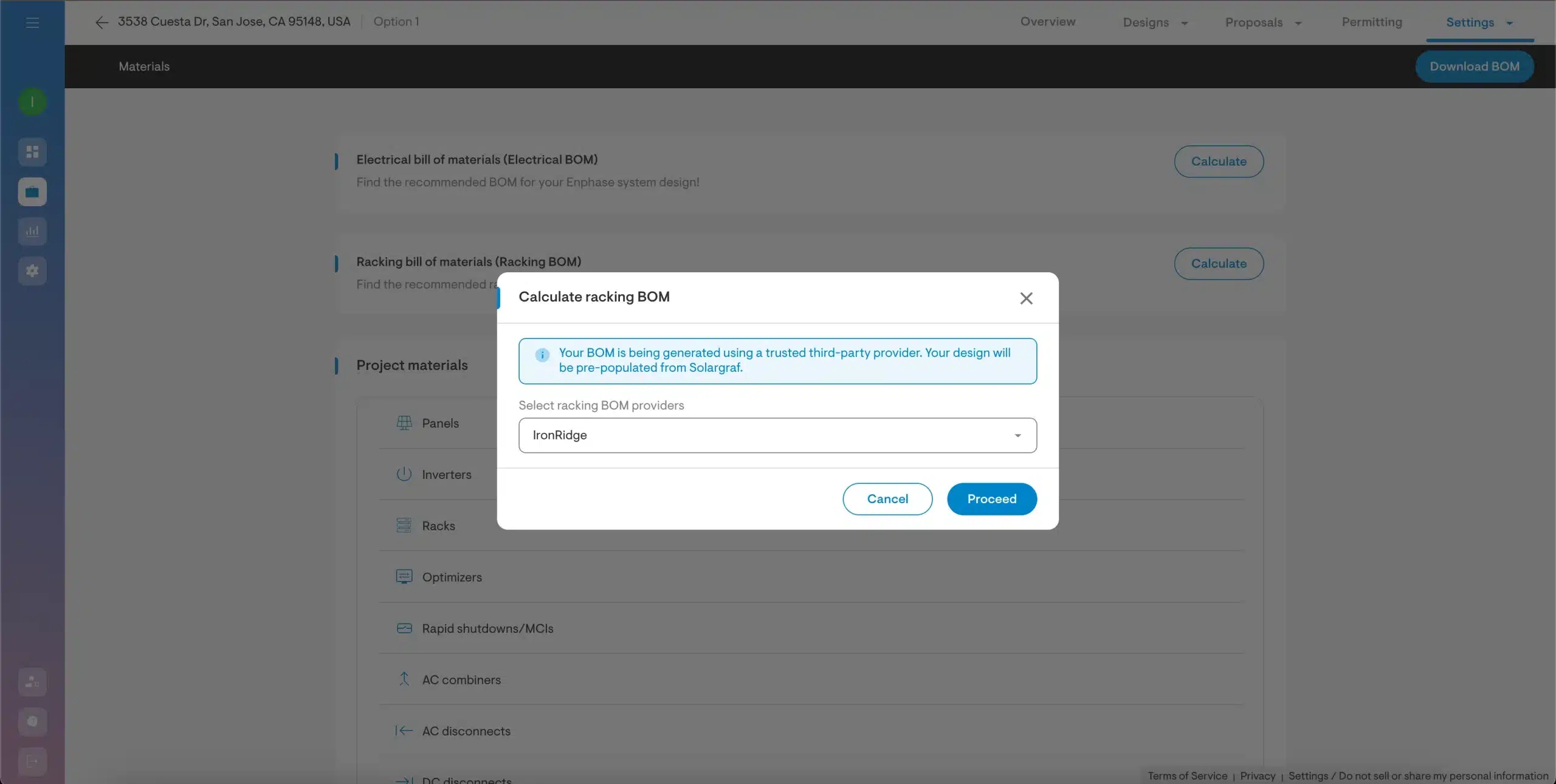This screenshot has height=784, width=1556.
Task: Switch to the Permitting tab
Action: (x=1371, y=22)
